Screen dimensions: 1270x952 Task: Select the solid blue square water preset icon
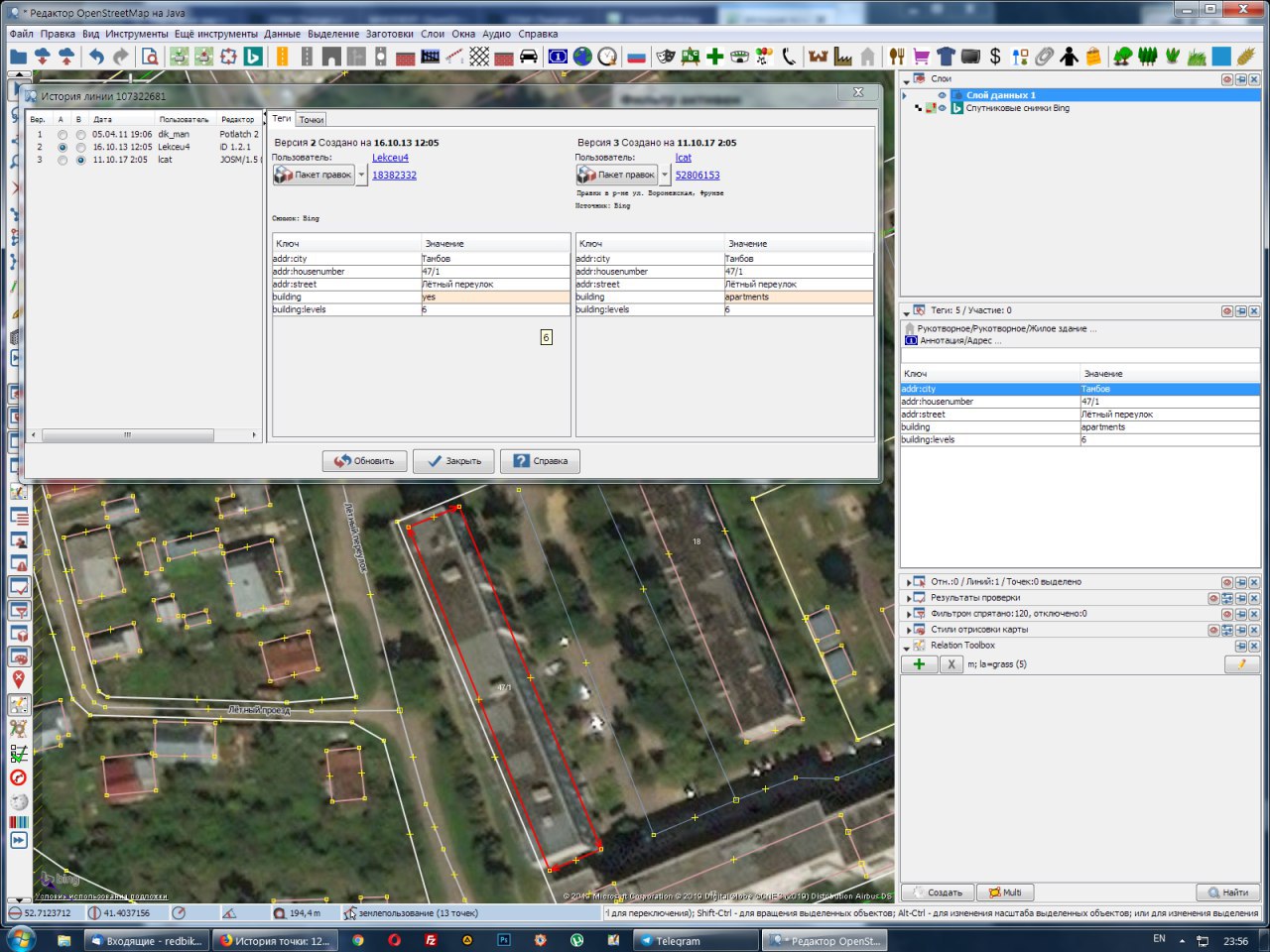tap(1221, 57)
